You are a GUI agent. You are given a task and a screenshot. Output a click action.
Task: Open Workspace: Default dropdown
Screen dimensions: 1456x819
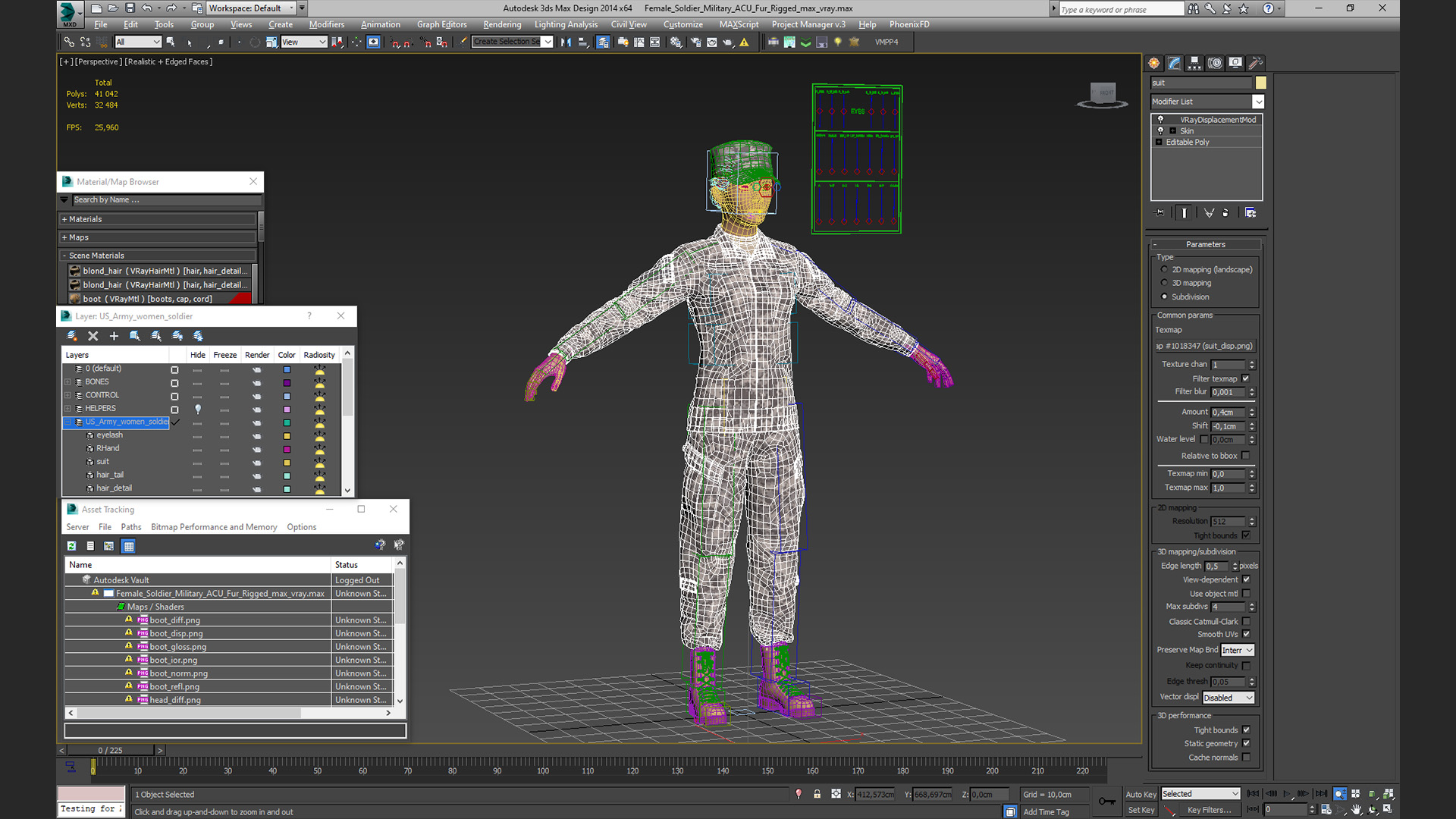click(x=251, y=8)
